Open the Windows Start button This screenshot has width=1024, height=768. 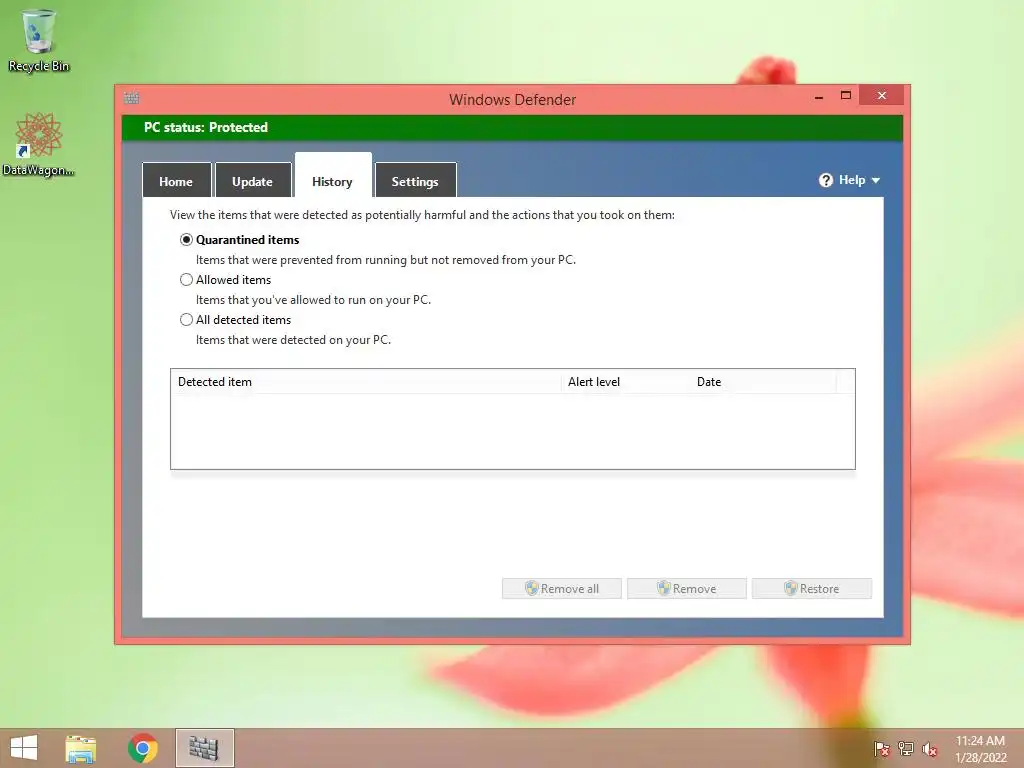24,748
